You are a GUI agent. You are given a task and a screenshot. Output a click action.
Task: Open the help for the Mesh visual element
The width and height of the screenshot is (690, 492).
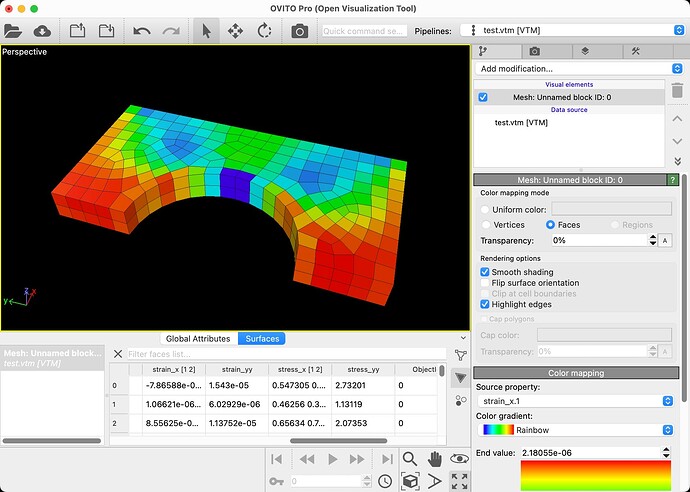tap(672, 180)
